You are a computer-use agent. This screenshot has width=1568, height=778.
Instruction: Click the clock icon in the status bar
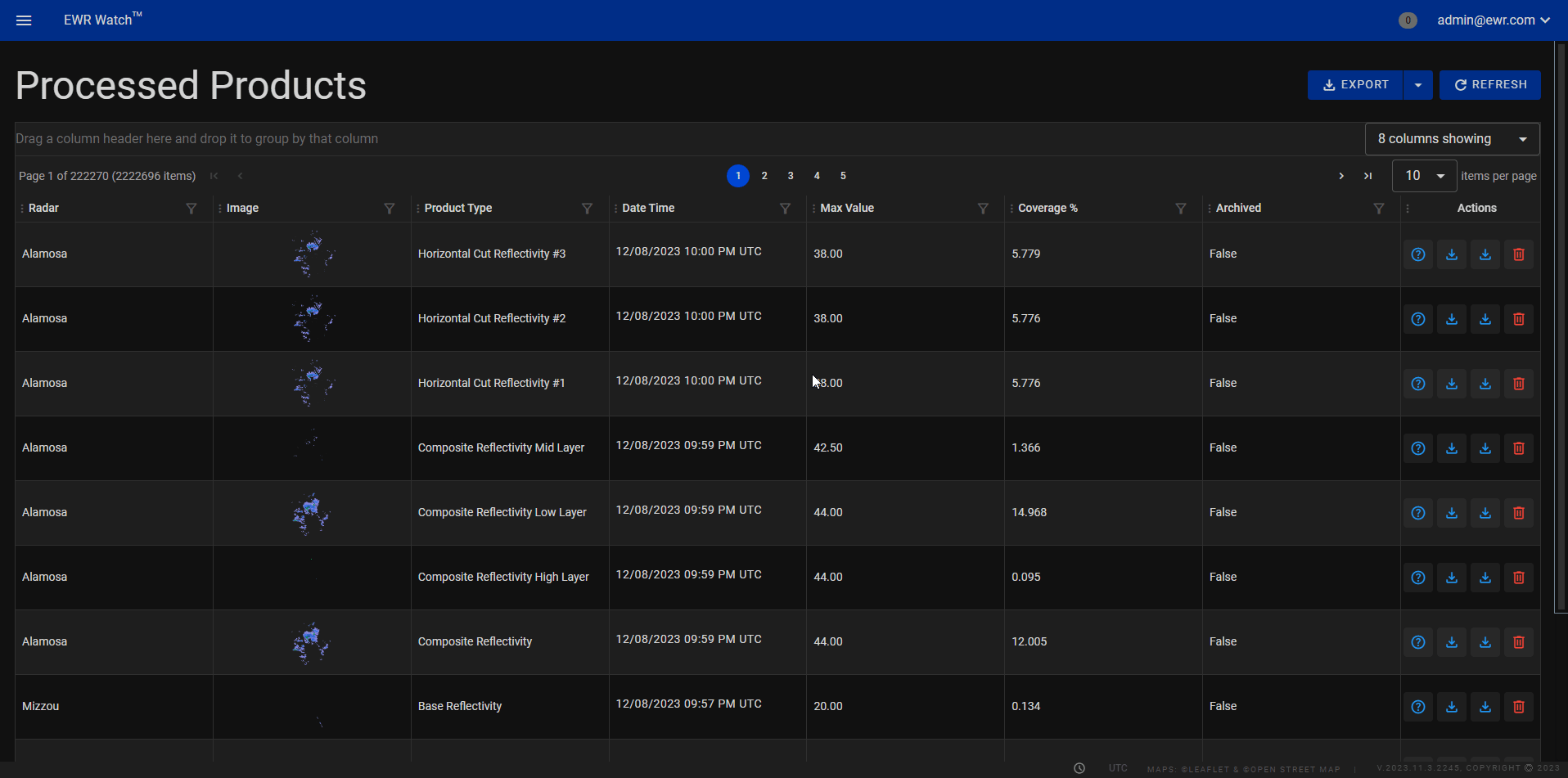1080,768
